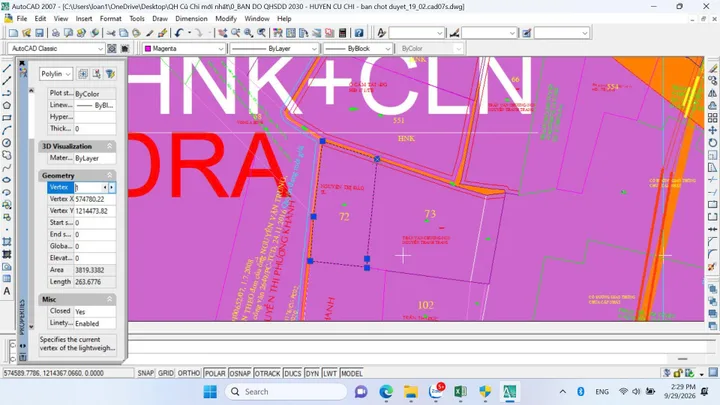Image resolution: width=720 pixels, height=405 pixels.
Task: Open the Edit menu
Action: [x=40, y=19]
